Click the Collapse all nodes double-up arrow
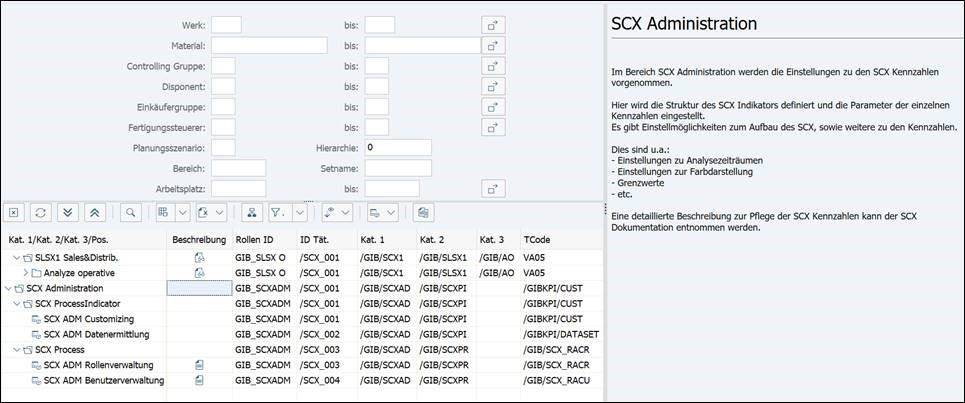The height and width of the screenshot is (403, 965). click(x=94, y=212)
